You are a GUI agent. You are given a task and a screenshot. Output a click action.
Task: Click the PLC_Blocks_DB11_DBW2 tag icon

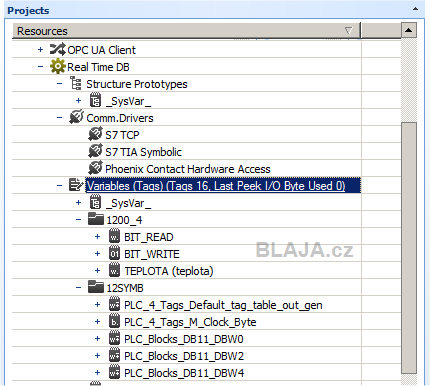point(114,355)
